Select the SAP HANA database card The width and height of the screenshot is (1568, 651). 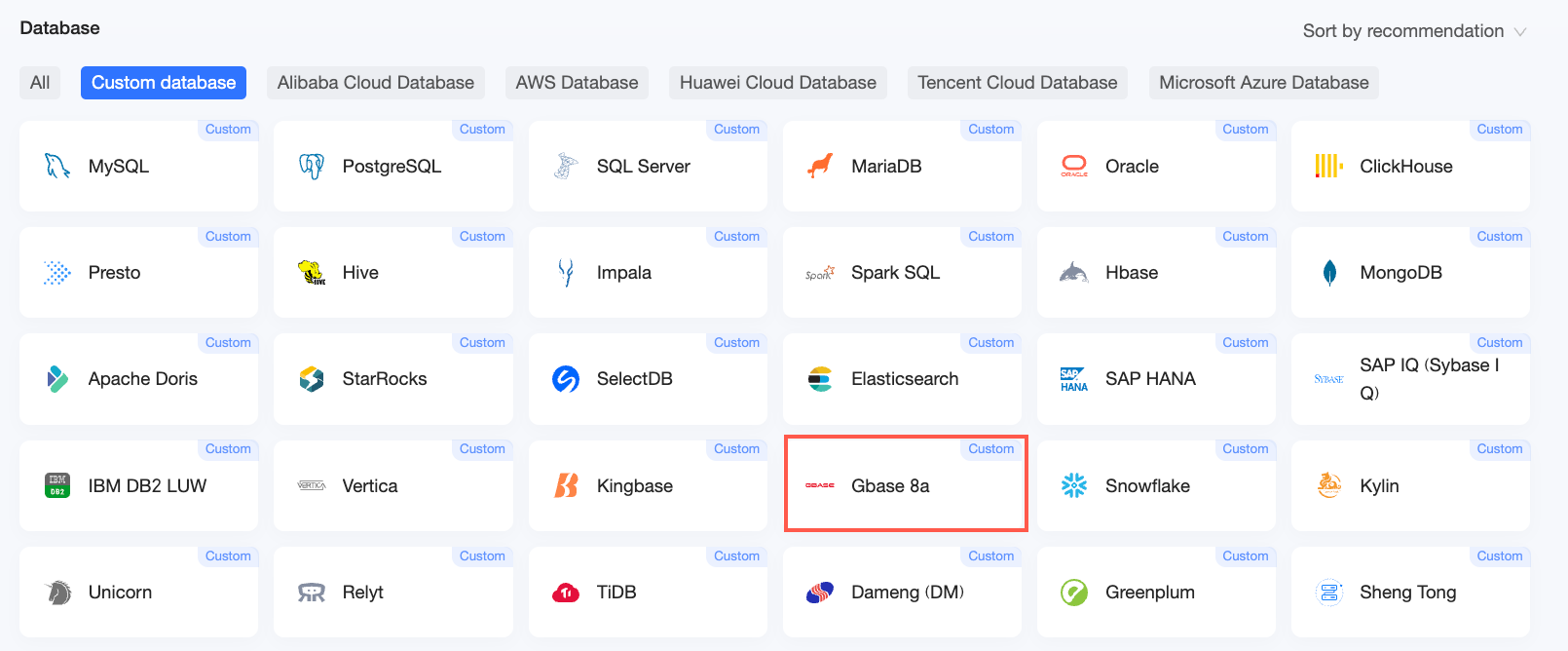[x=1156, y=379]
